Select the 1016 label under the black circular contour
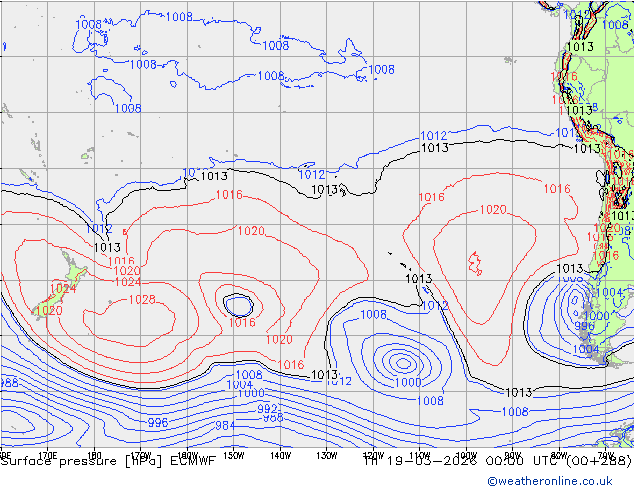Viewport: 634px width, 490px height. pyautogui.click(x=242, y=322)
